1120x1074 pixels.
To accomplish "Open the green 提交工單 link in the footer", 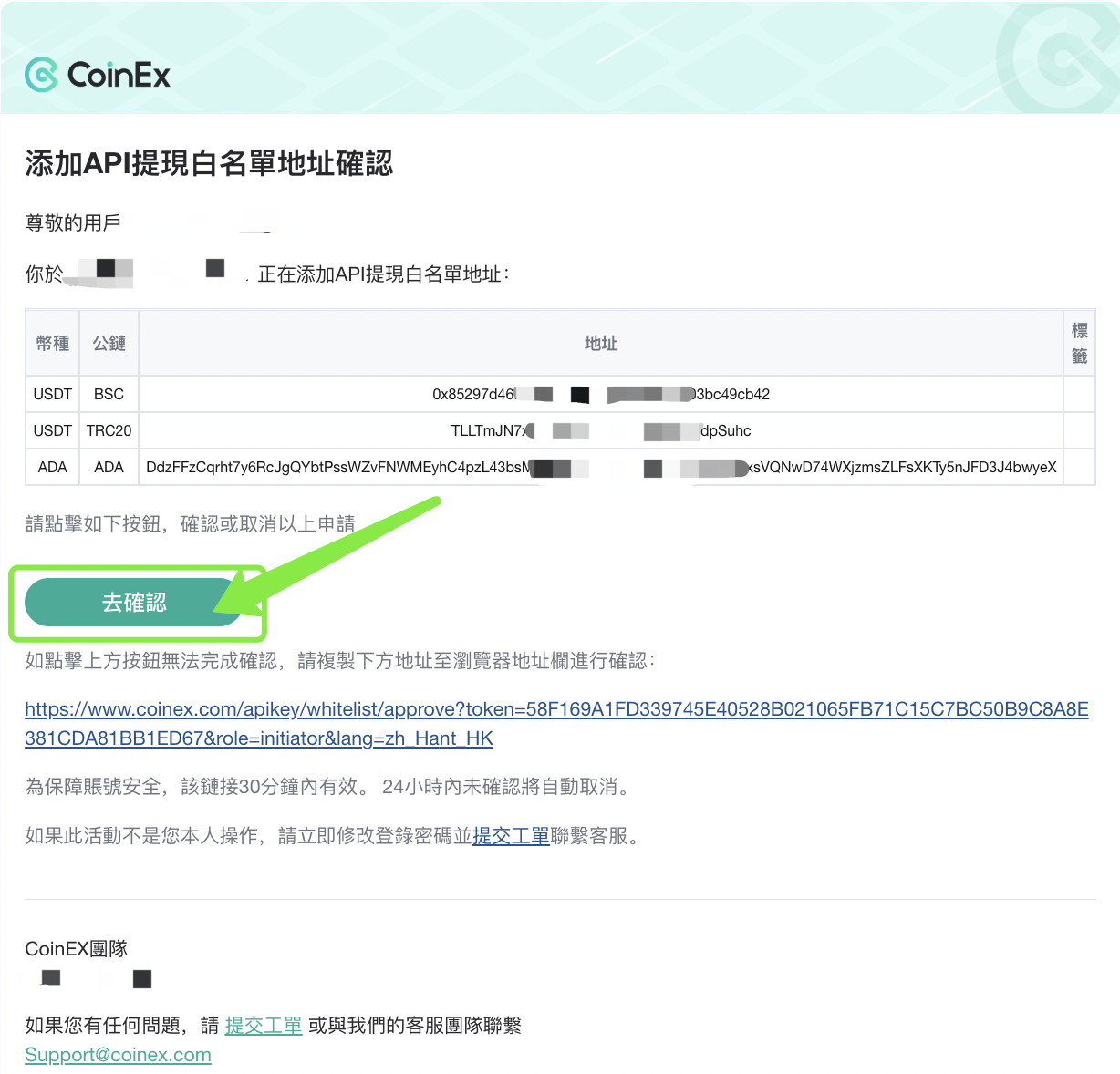I will click(x=264, y=1026).
